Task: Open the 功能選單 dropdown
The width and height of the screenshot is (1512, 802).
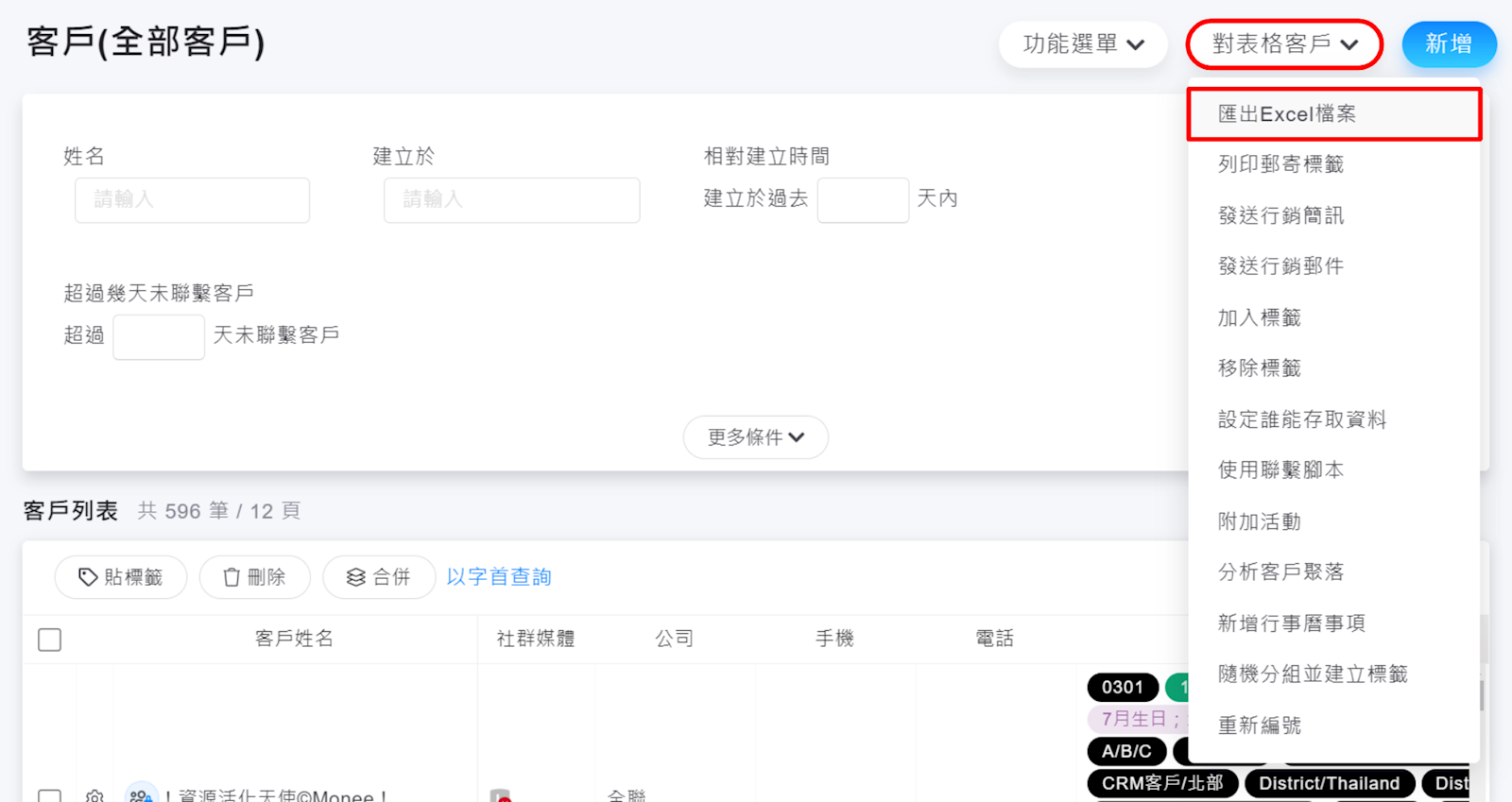Action: click(x=1083, y=44)
